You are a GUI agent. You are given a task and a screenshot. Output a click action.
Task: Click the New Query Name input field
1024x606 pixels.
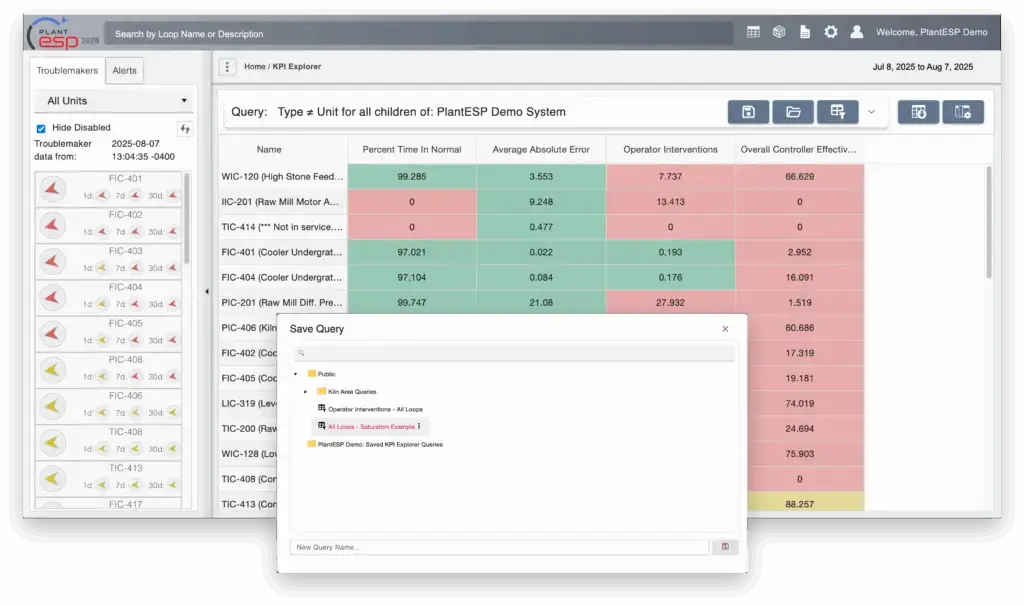[499, 547]
